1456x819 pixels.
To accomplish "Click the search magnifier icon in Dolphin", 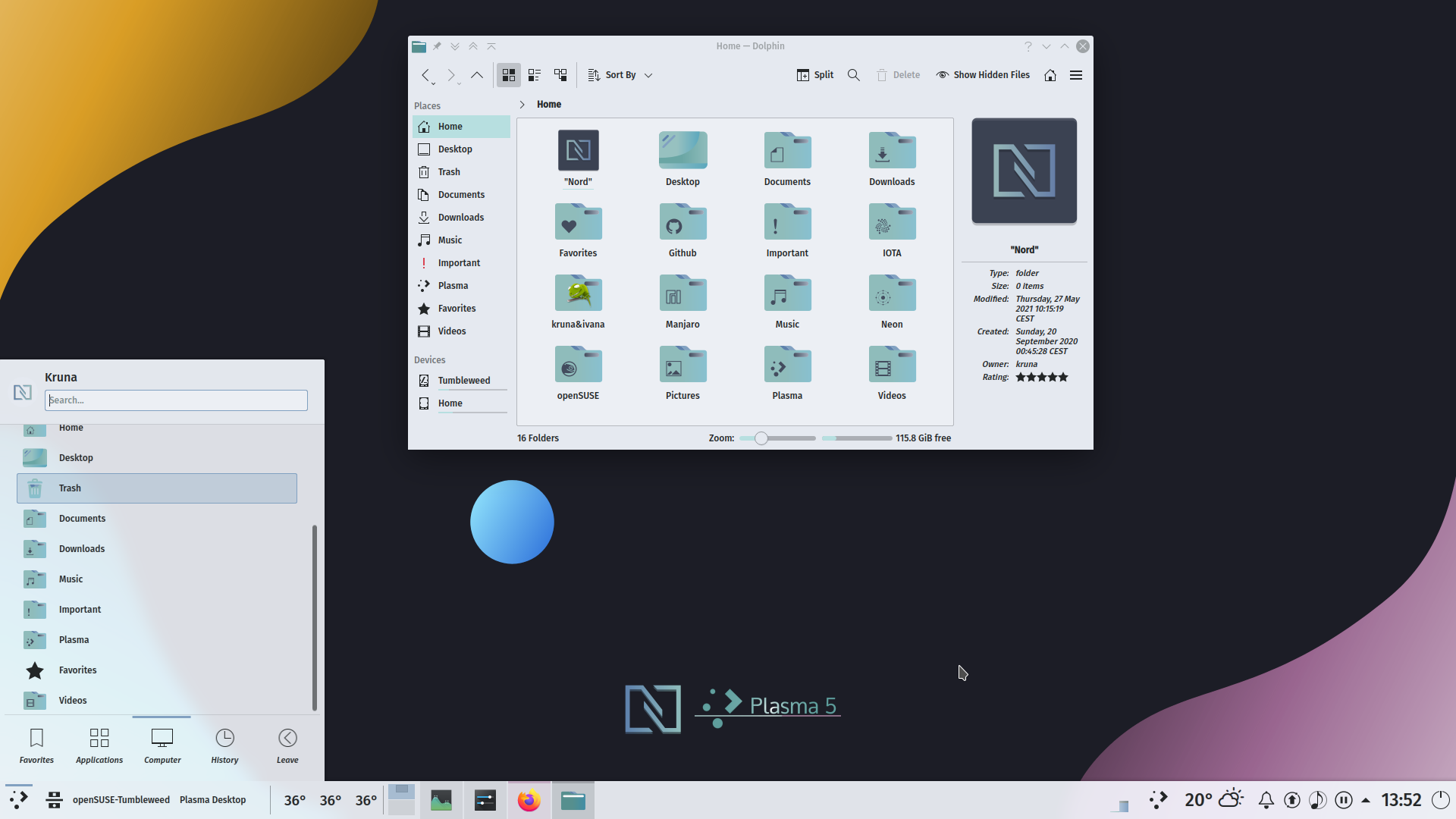I will 854,75.
